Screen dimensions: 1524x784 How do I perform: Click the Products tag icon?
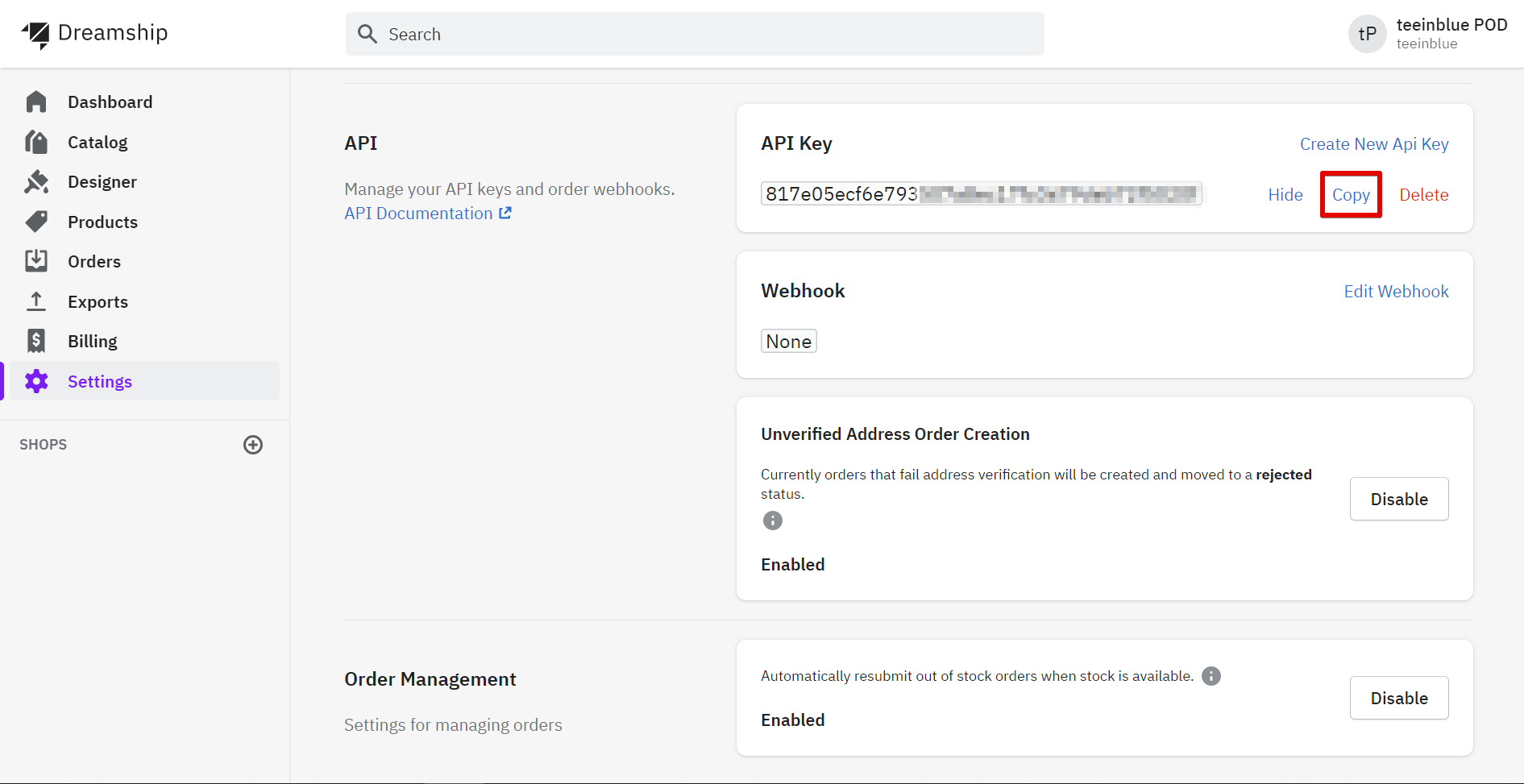pos(36,222)
